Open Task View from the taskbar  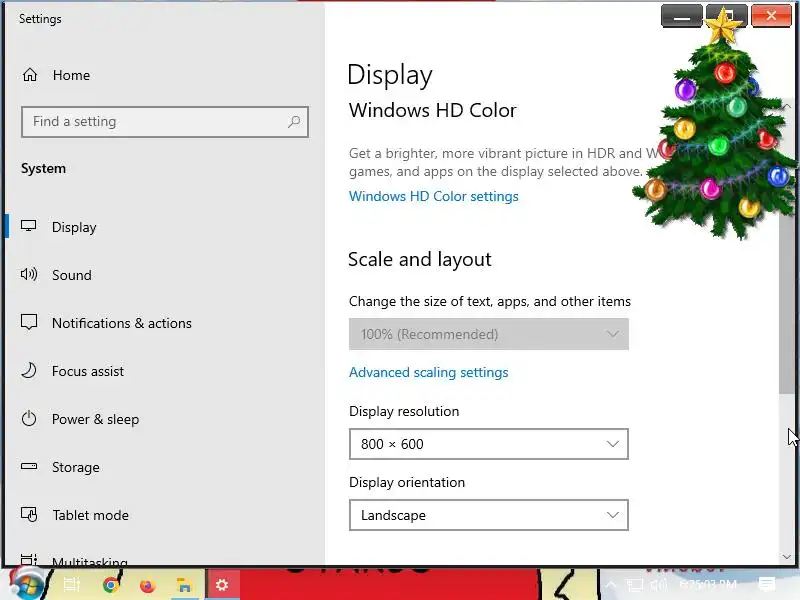[x=71, y=585]
